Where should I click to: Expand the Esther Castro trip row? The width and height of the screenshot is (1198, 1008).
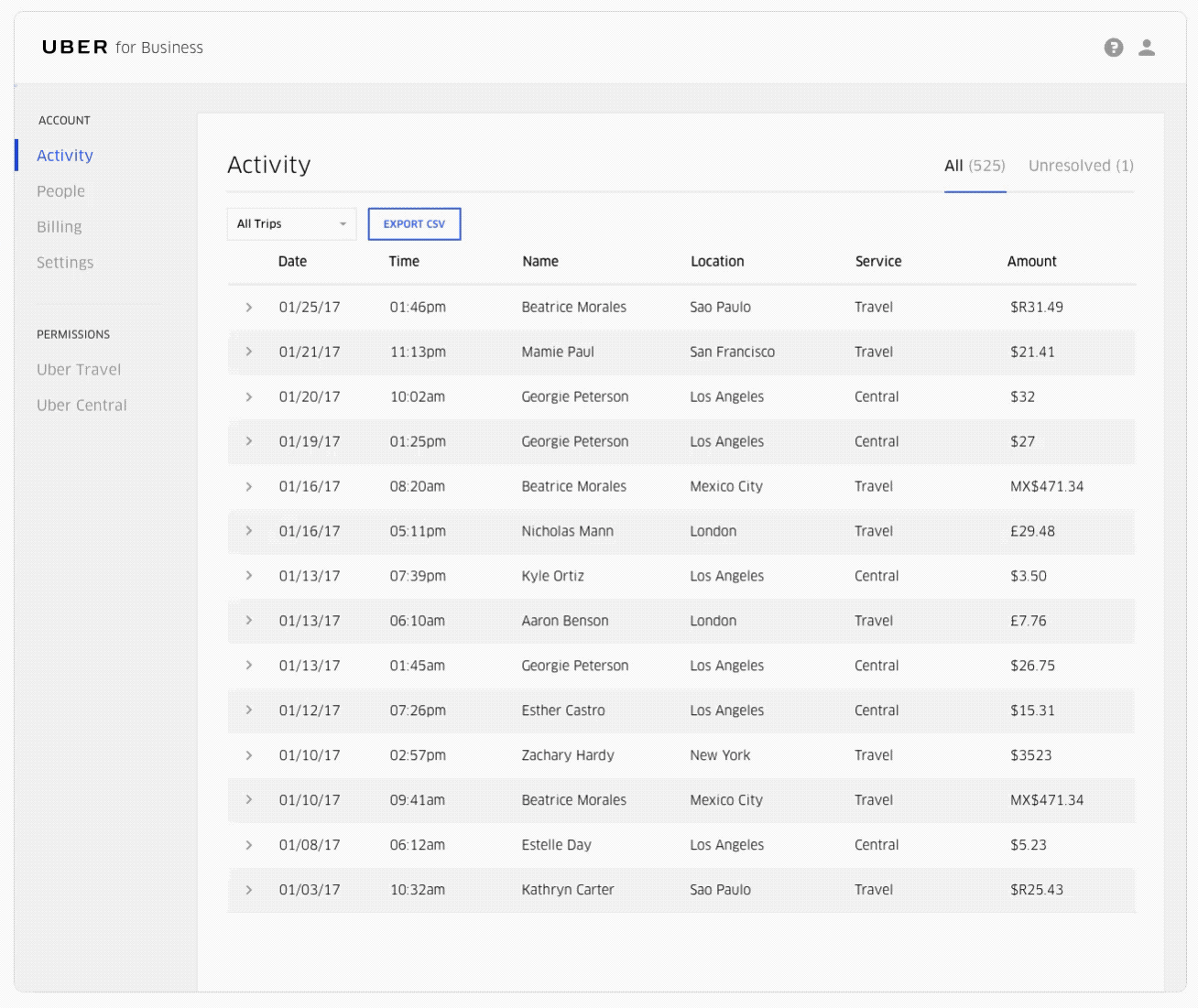(248, 710)
